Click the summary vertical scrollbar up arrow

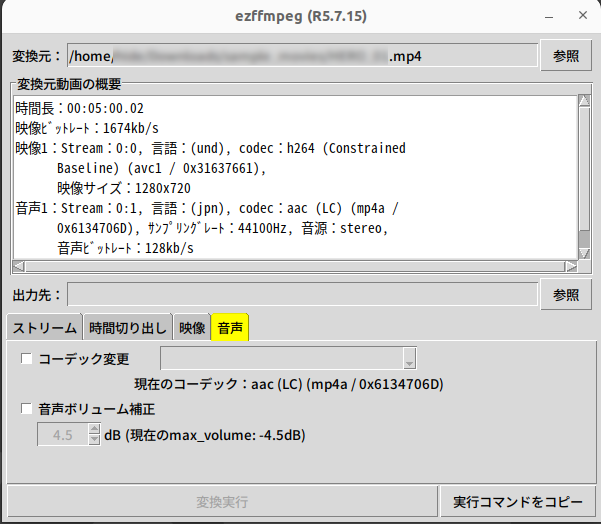pyautogui.click(x=584, y=100)
